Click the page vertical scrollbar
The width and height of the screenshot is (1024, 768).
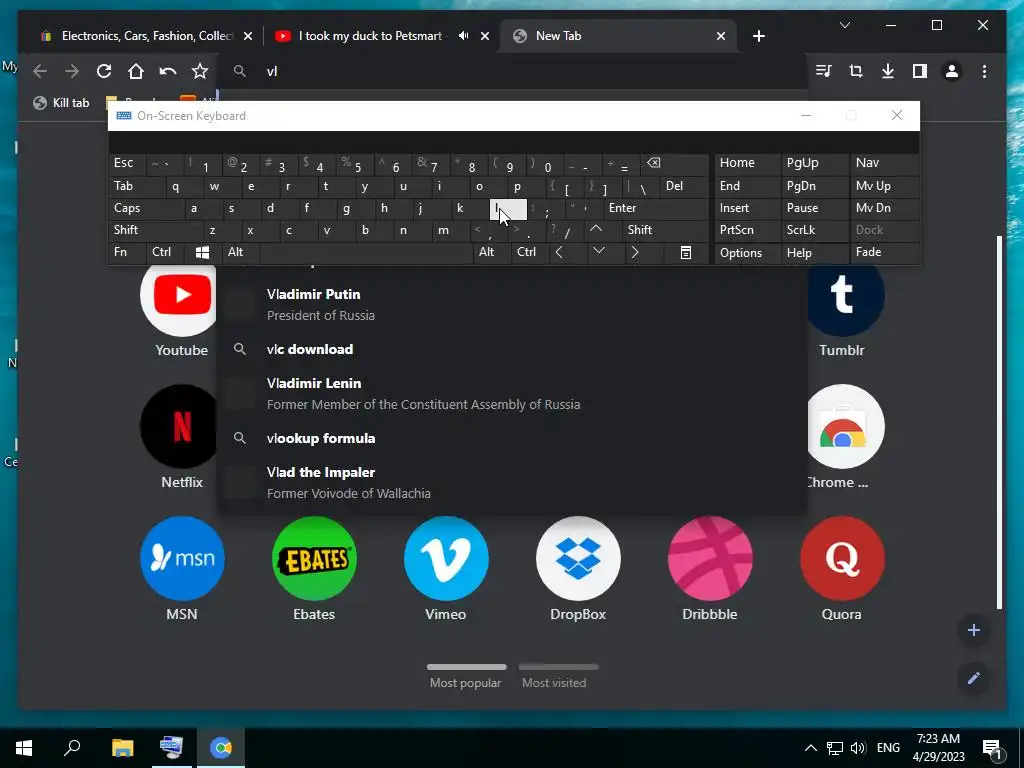[x=999, y=422]
